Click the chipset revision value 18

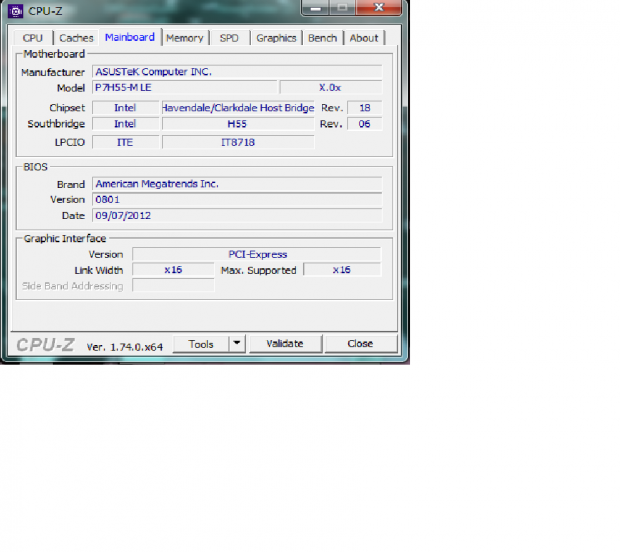pyautogui.click(x=365, y=108)
